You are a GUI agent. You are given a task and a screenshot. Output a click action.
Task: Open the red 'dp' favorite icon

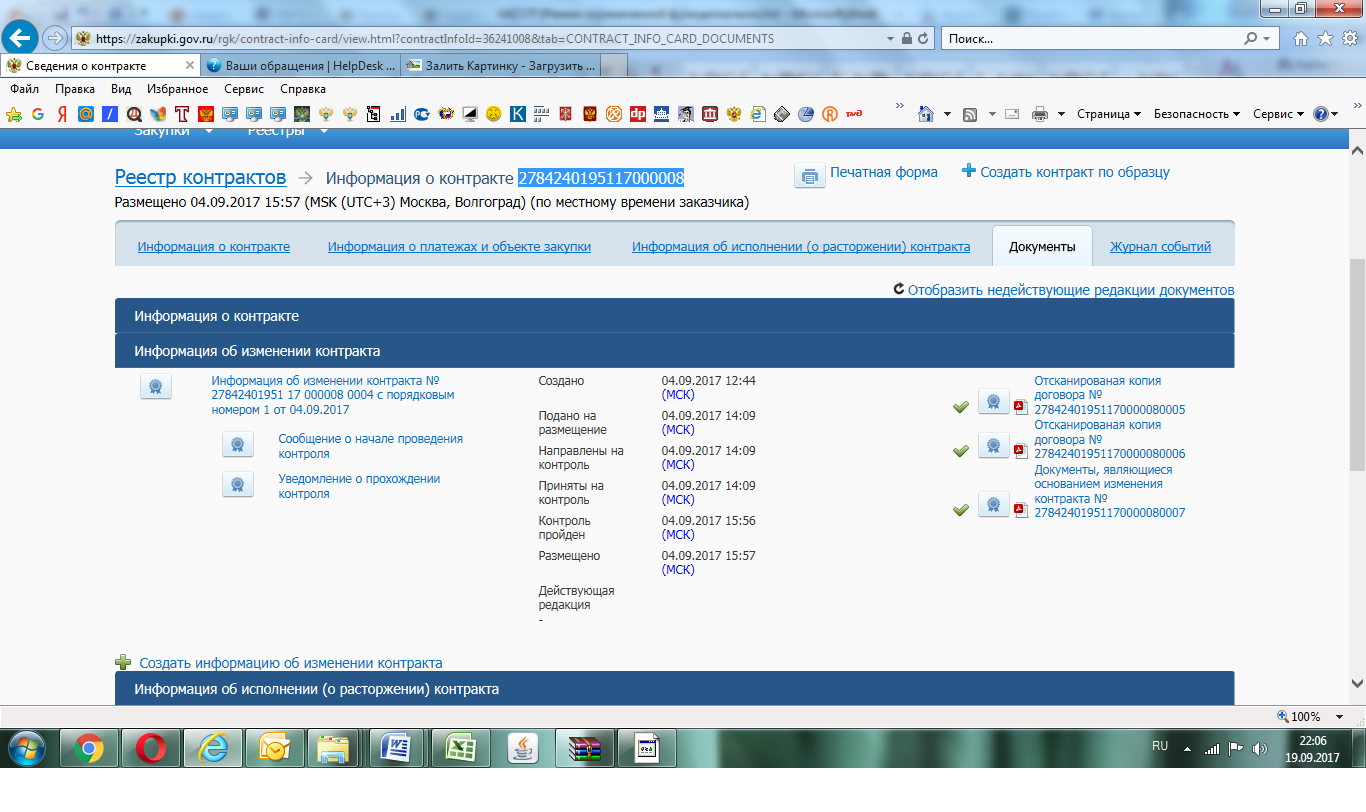[x=638, y=114]
